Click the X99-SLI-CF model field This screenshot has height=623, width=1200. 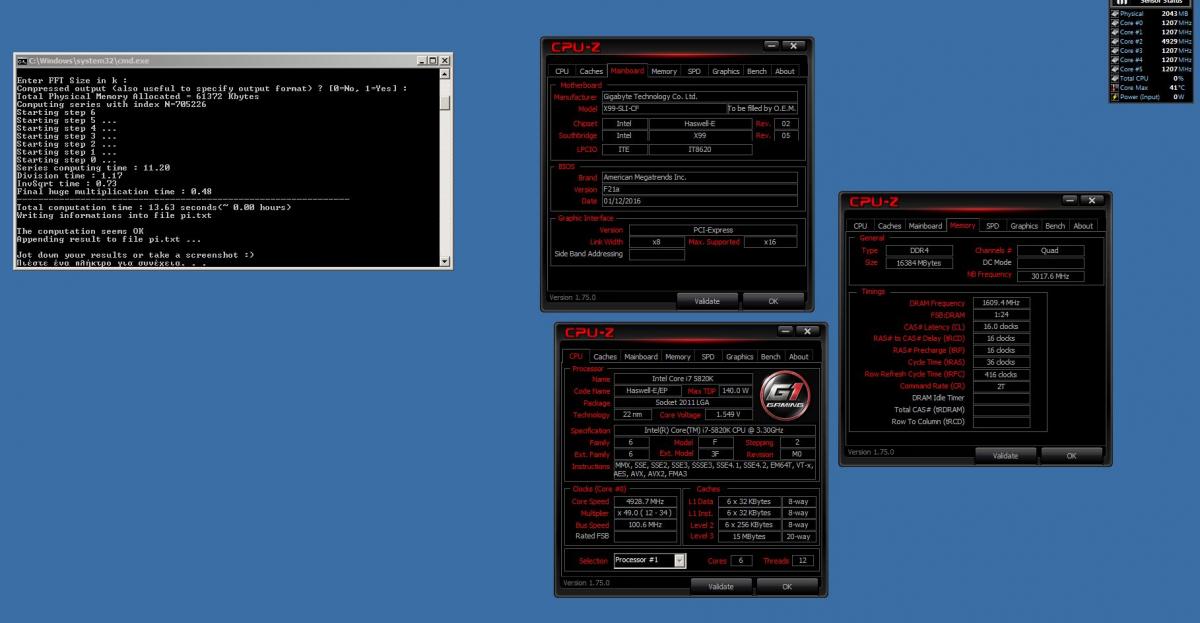(x=663, y=108)
